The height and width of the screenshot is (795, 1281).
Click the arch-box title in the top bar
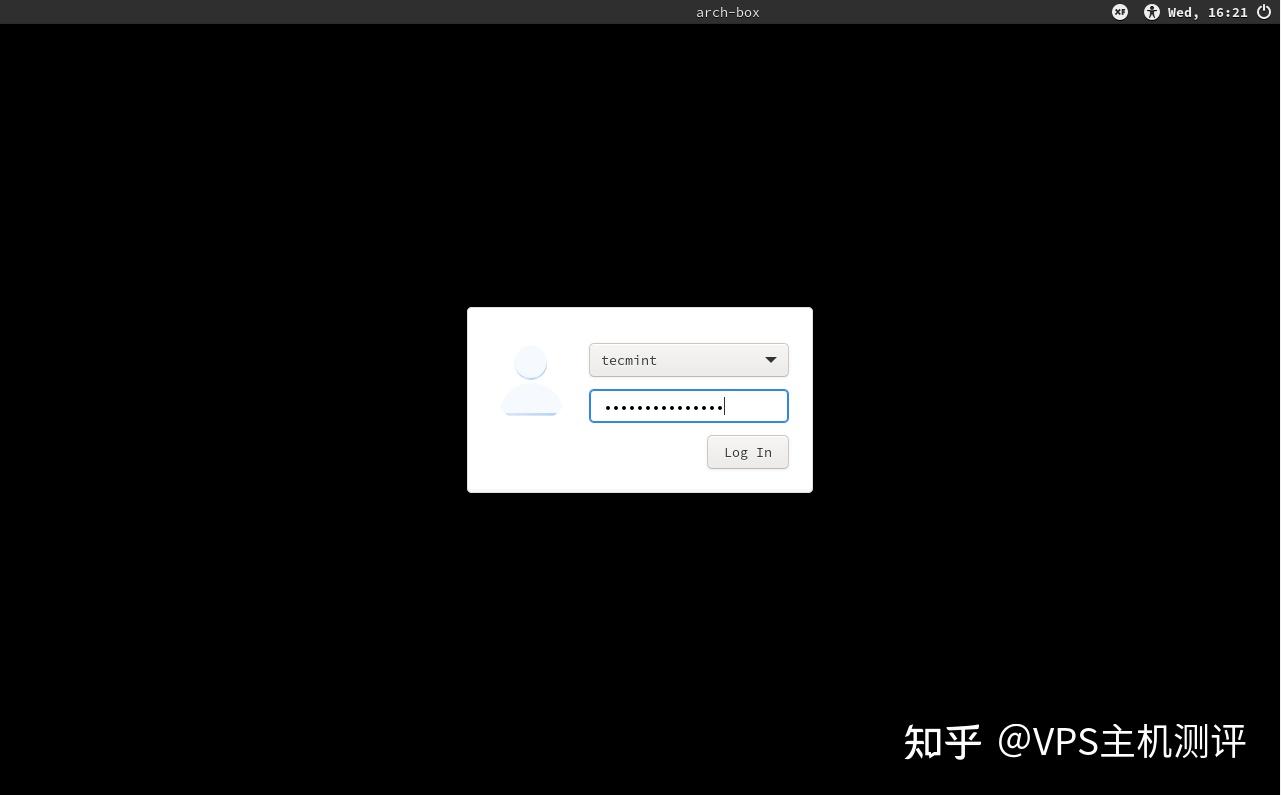[x=727, y=12]
